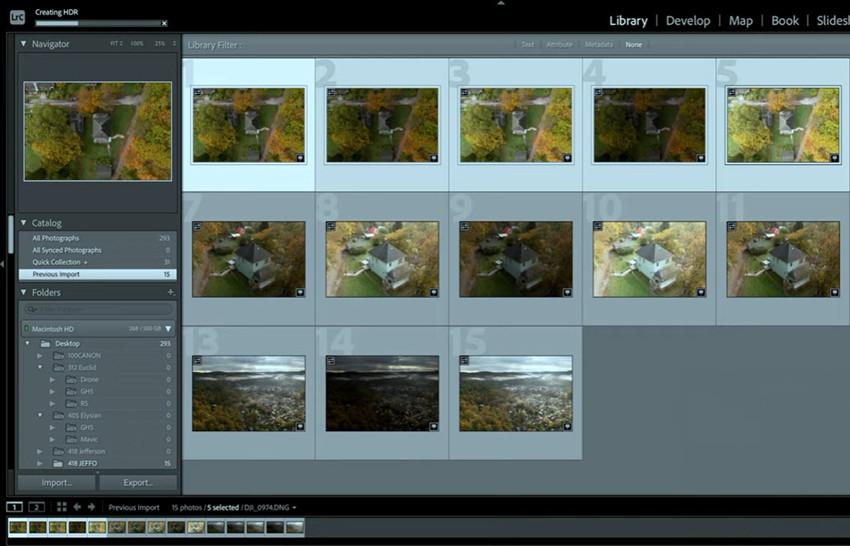Collapse the Catalog panel
Screen dimensions: 850x546
click(x=23, y=222)
